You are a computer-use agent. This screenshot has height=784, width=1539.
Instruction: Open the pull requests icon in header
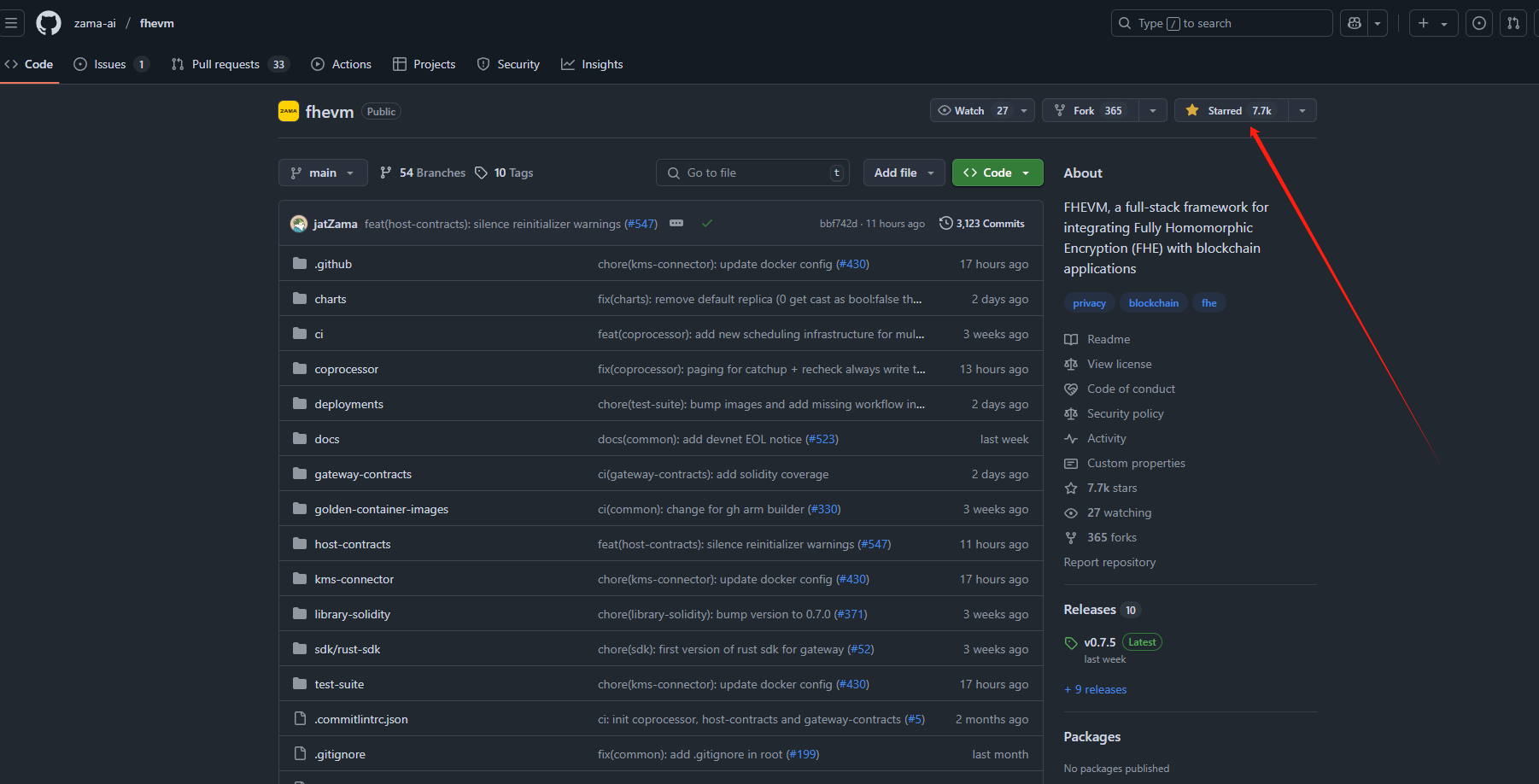tap(1513, 23)
